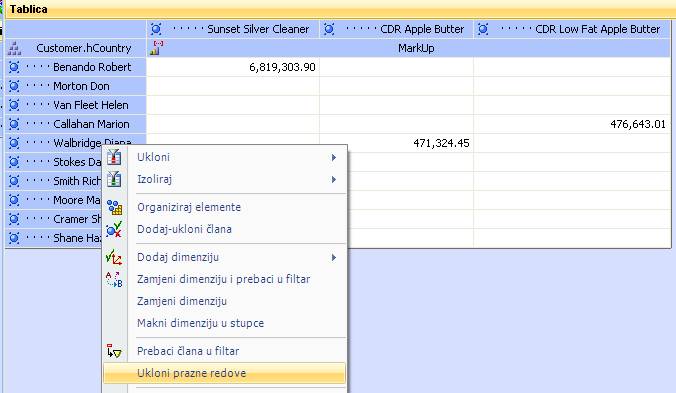Click the Dodaj dimenziju axis icon
676x393 pixels.
tap(114, 257)
